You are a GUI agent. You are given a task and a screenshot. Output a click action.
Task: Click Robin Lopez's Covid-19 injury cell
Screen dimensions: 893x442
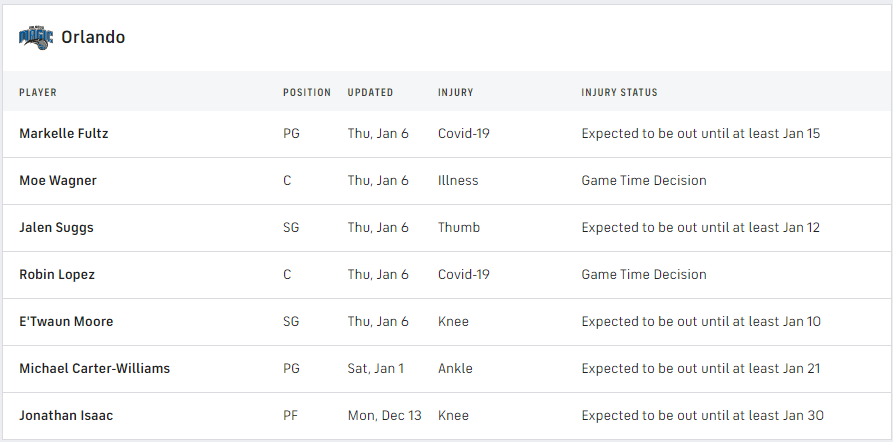pyautogui.click(x=463, y=275)
